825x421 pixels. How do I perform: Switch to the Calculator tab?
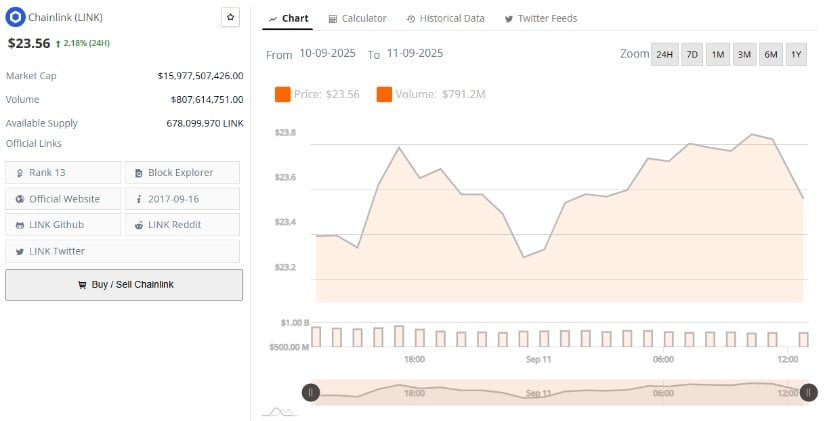[x=357, y=18]
